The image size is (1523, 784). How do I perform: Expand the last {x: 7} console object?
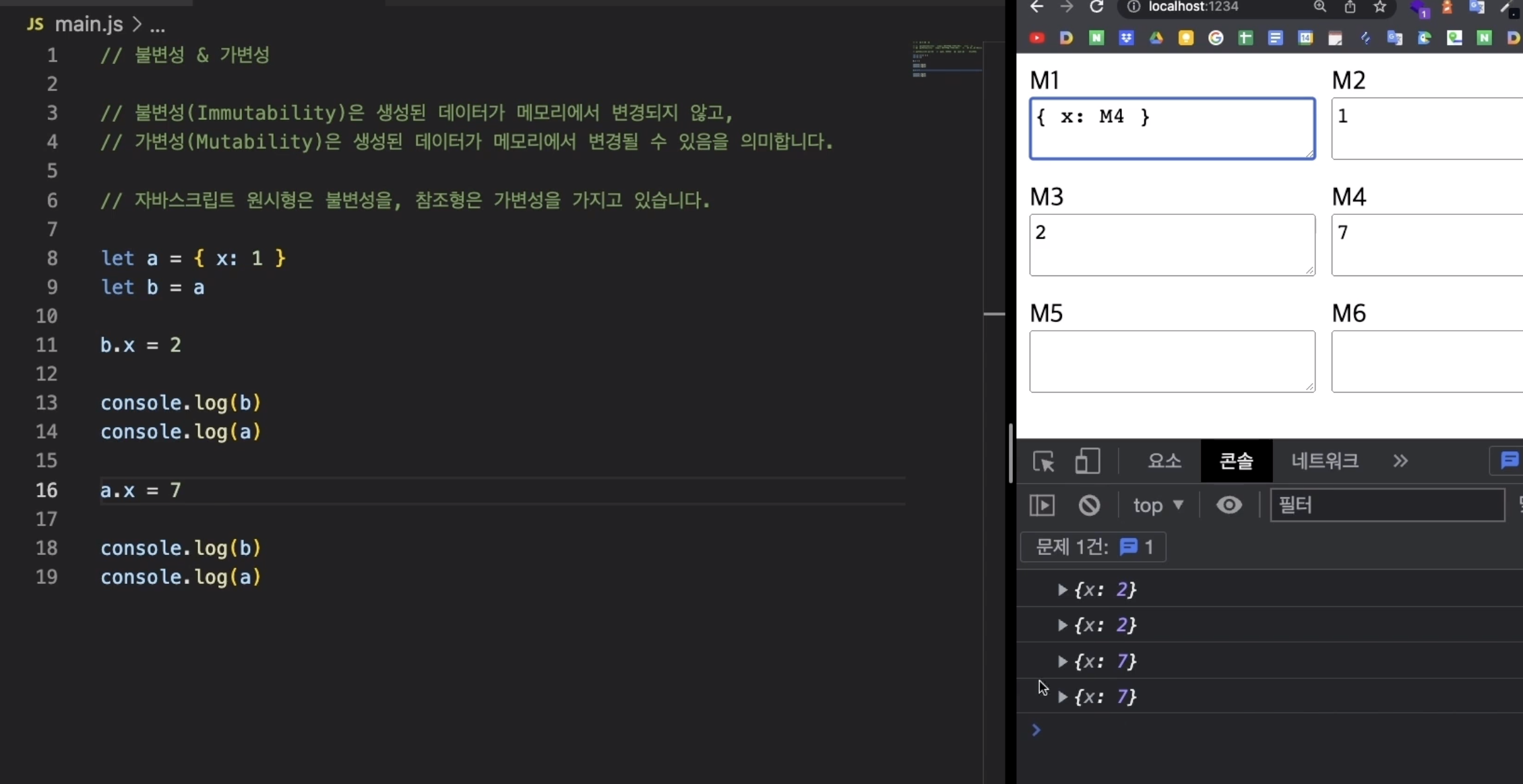tap(1062, 696)
